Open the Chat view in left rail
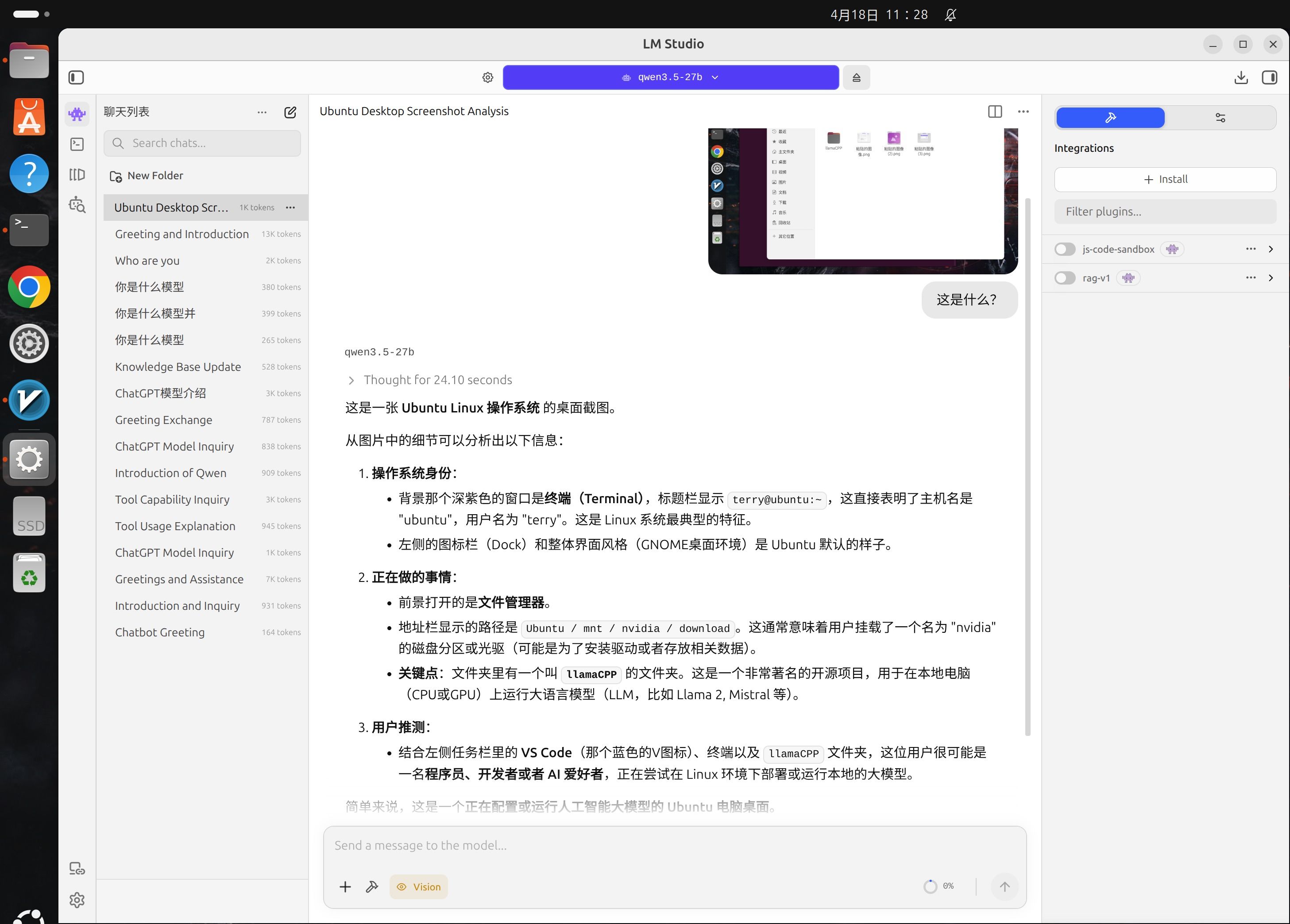 (x=77, y=114)
